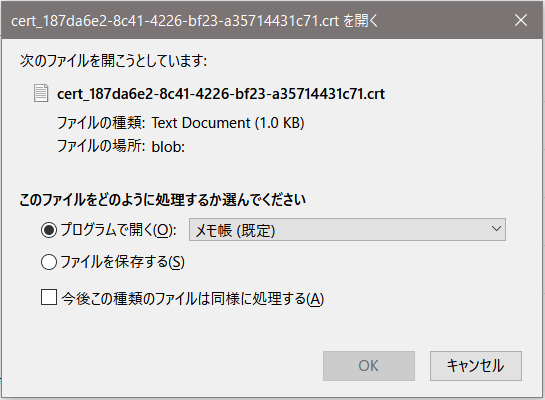The height and width of the screenshot is (400, 545).
Task: Click the dialog title bar text
Action: pos(194,21)
